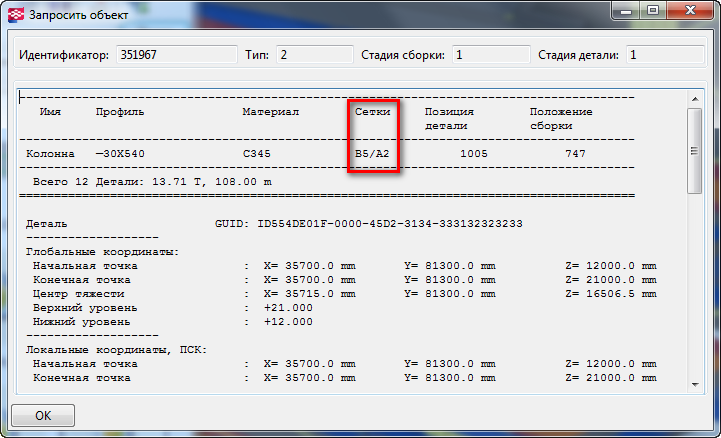The height and width of the screenshot is (438, 721).
Task: Click the B5/A2 grid value
Action: [373, 154]
